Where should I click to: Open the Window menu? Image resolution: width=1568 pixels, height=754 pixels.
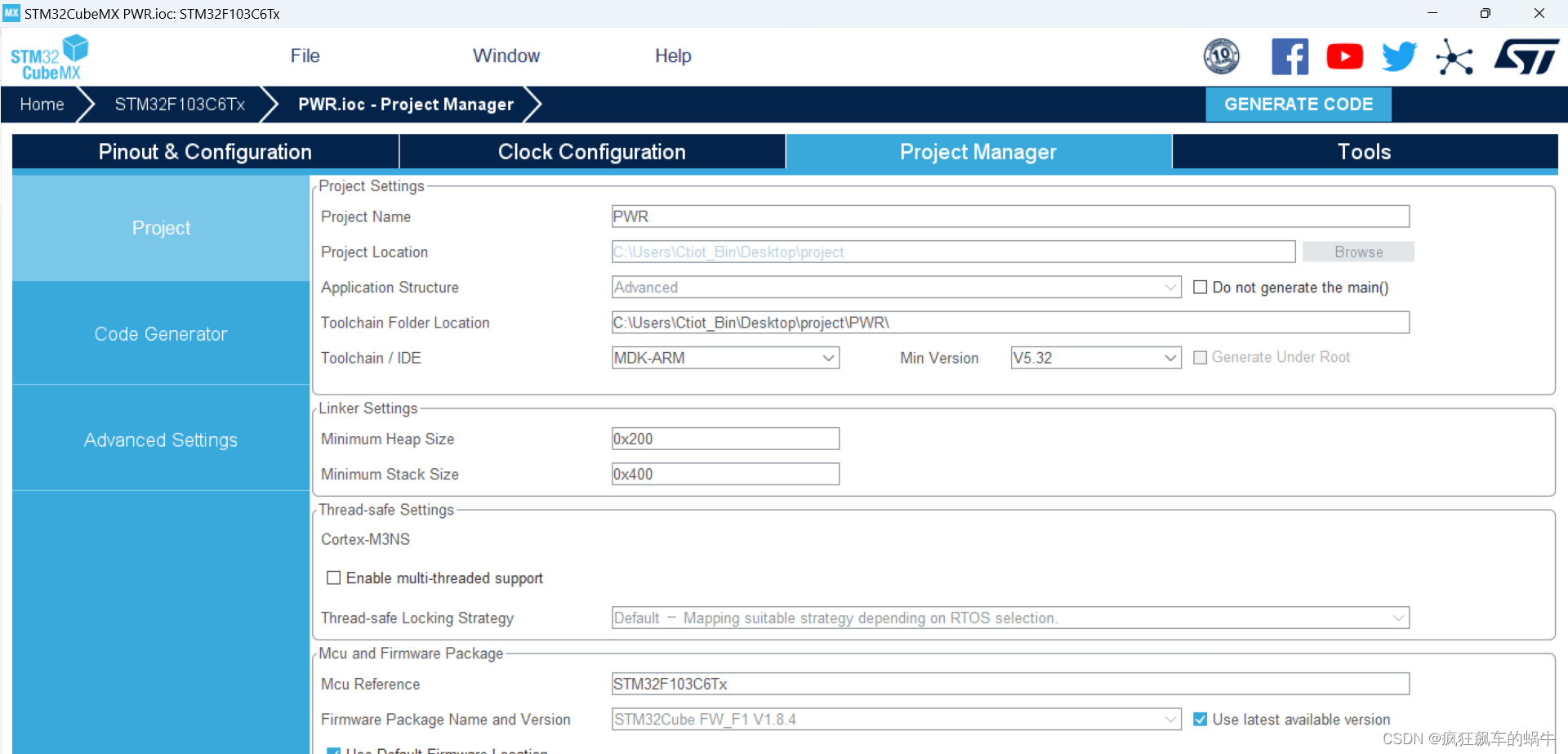[506, 56]
